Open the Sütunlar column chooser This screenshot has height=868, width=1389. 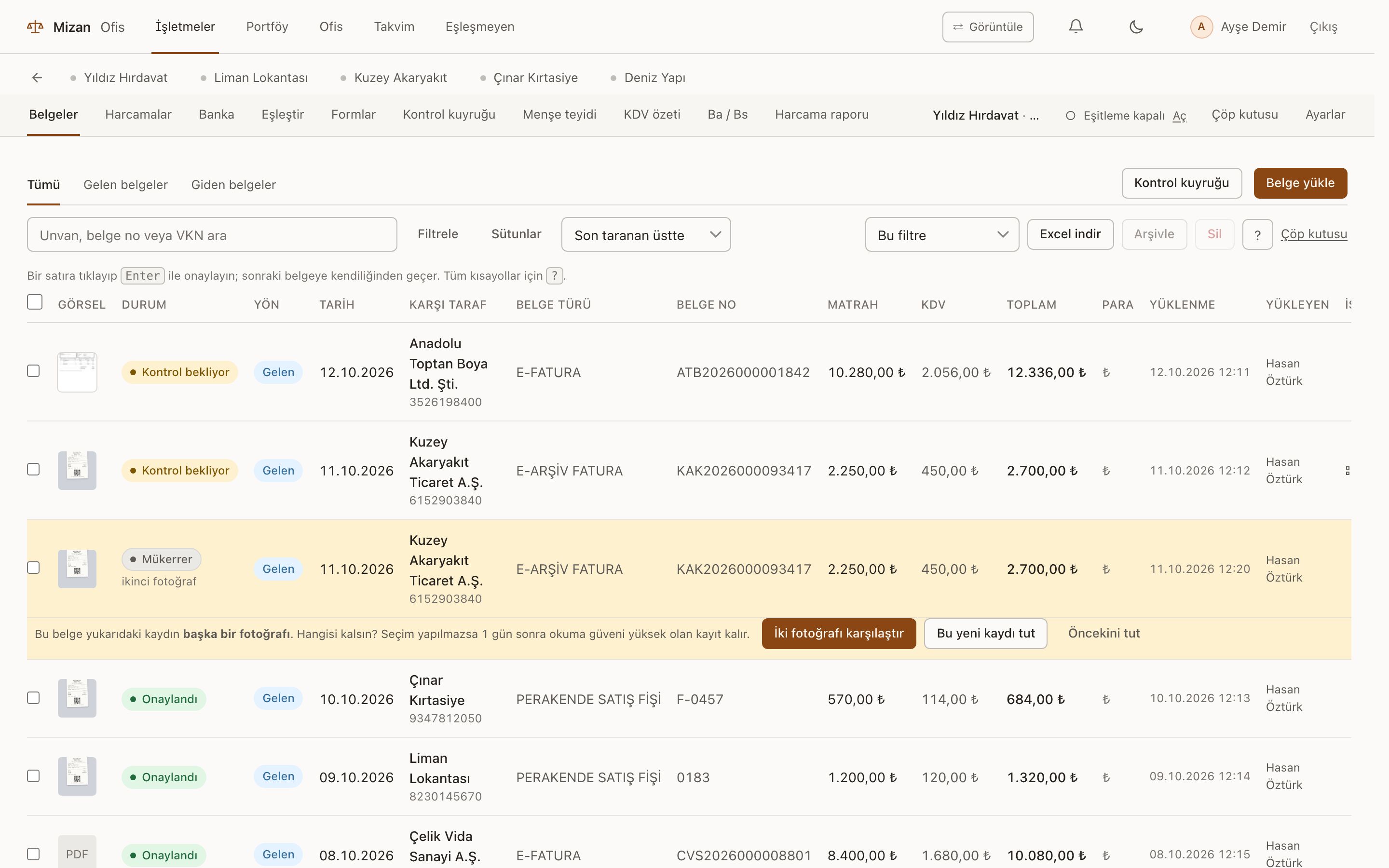coord(516,234)
